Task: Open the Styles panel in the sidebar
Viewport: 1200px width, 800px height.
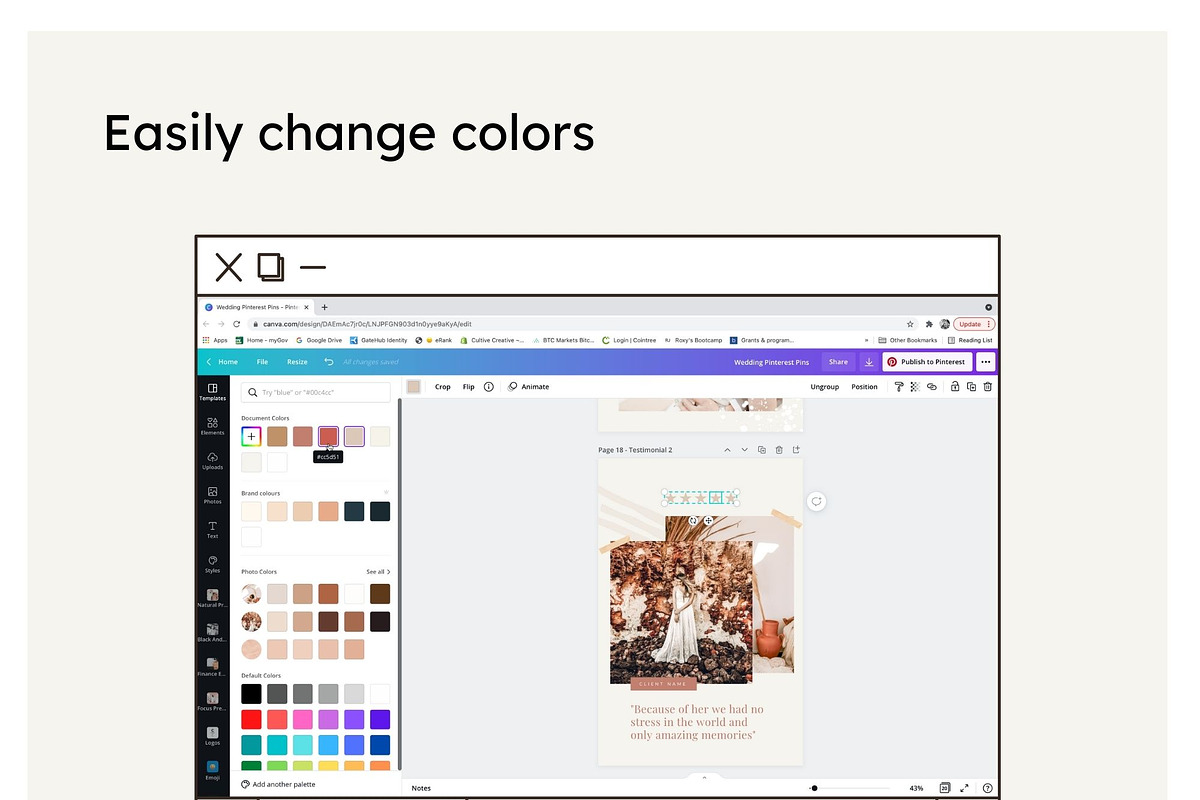Action: click(212, 564)
